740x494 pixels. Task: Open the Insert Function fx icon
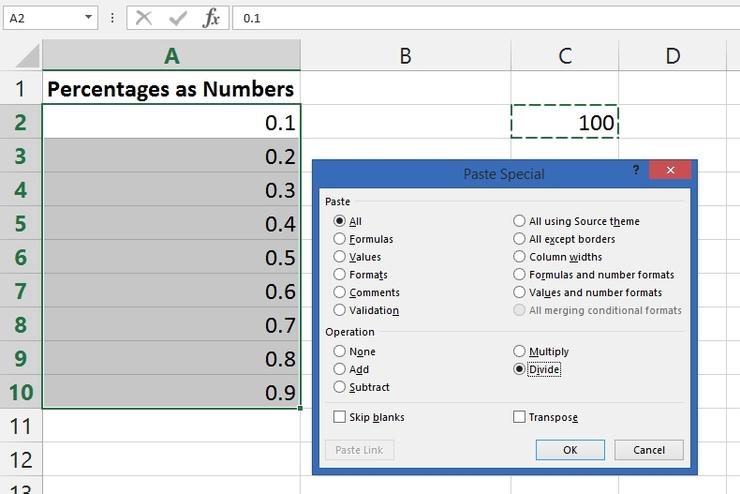coord(210,18)
